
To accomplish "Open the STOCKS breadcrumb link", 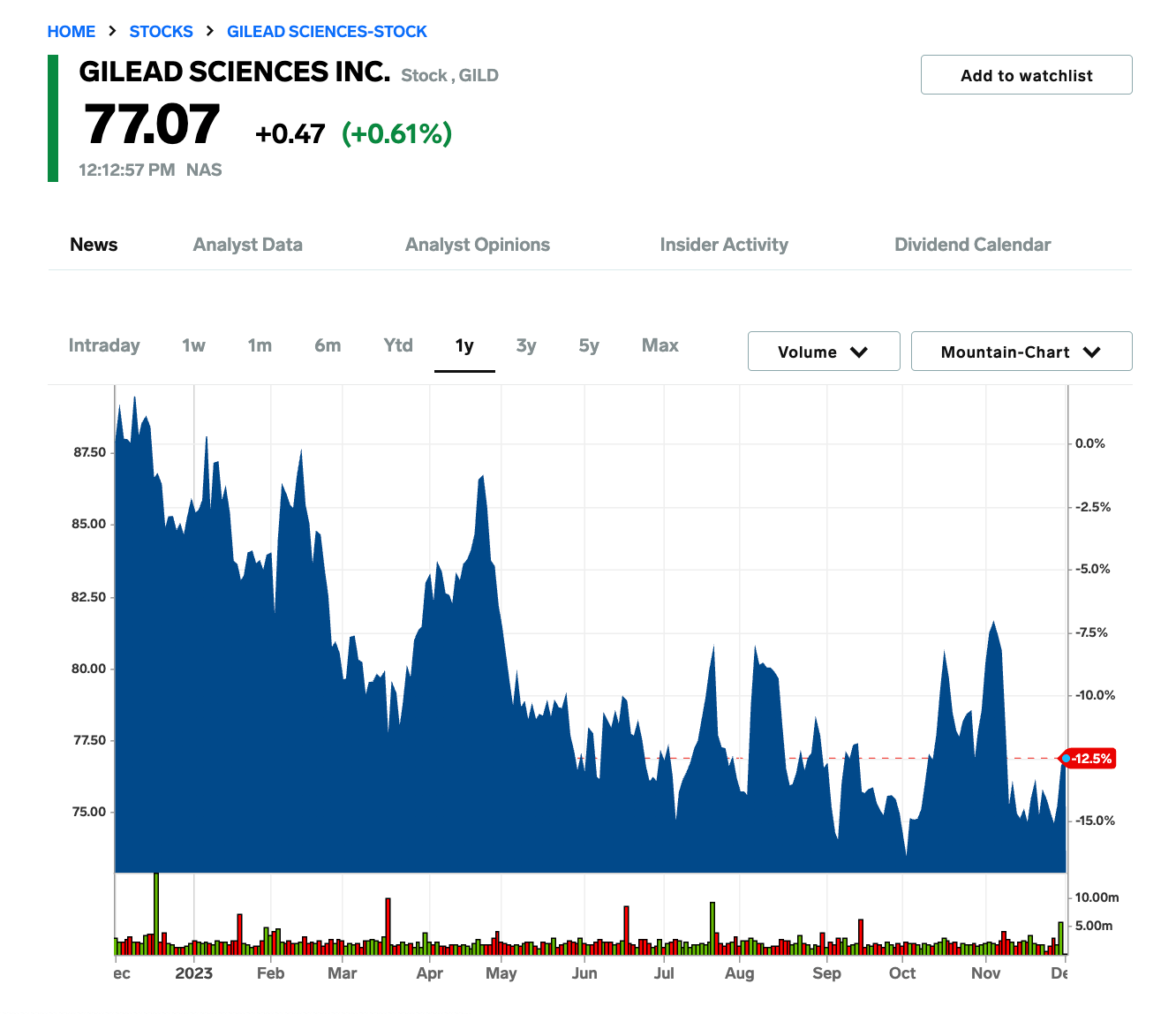I will pos(162,31).
